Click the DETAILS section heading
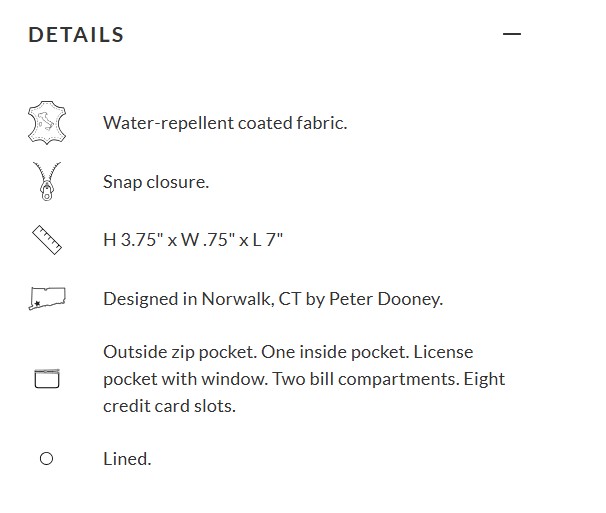The width and height of the screenshot is (606, 513). 76,35
